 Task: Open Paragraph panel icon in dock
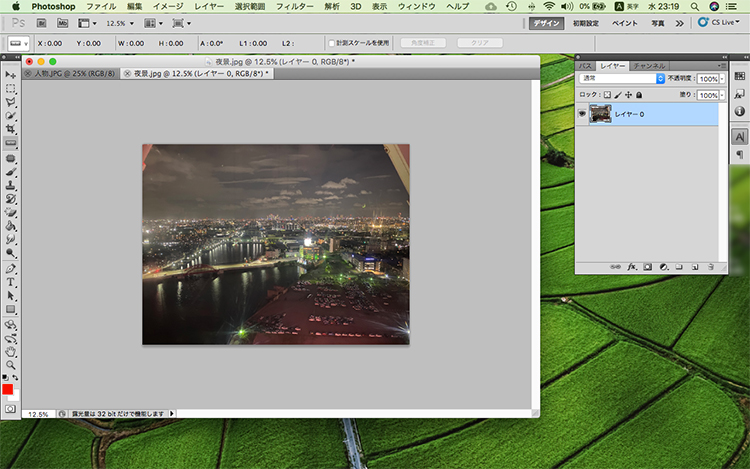(739, 154)
